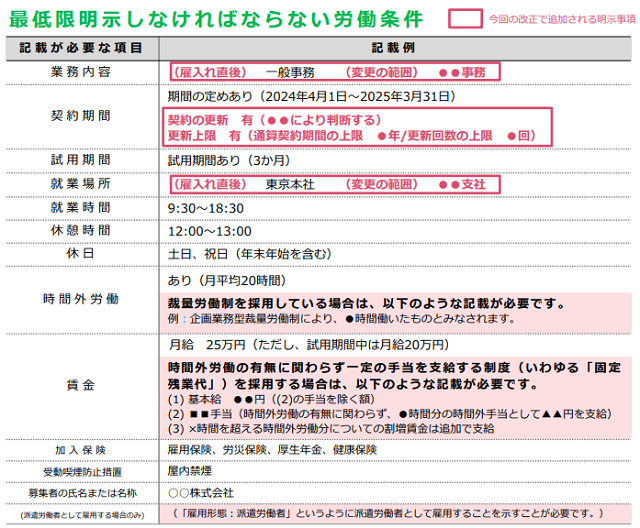Click 試用期間あり（3か月）

[x=229, y=160]
